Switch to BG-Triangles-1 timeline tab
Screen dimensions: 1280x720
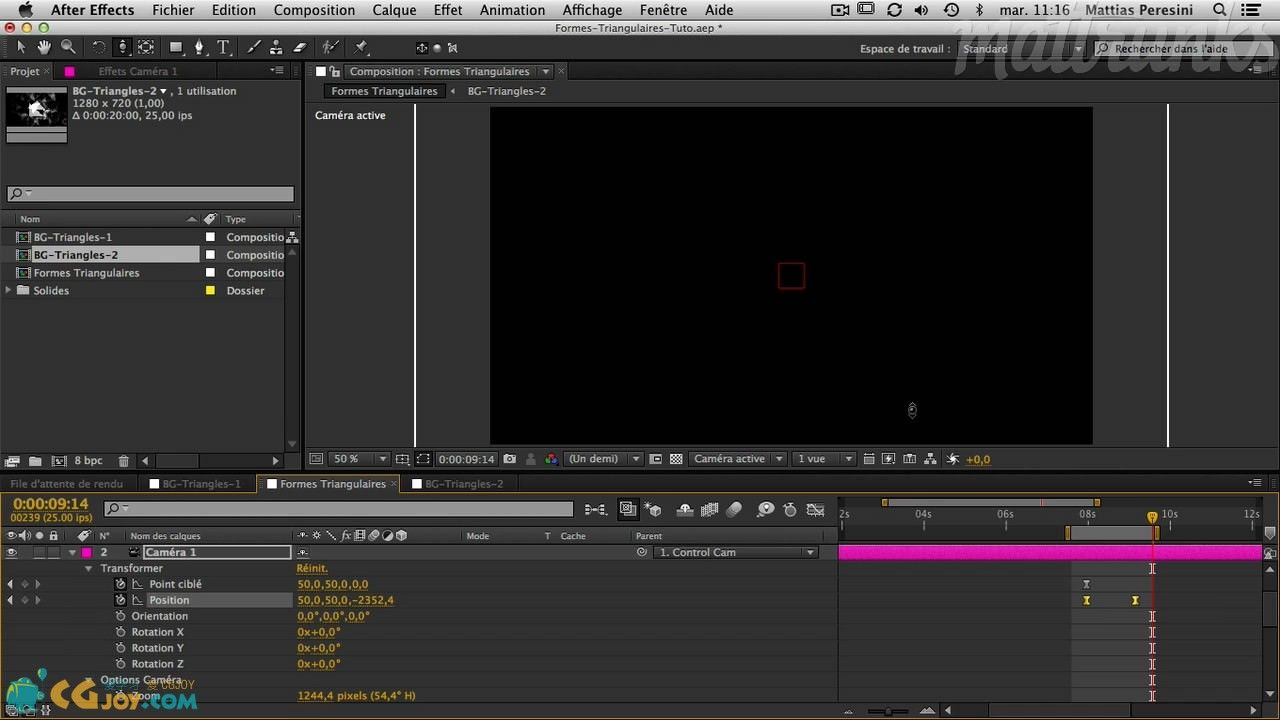pyautogui.click(x=201, y=484)
